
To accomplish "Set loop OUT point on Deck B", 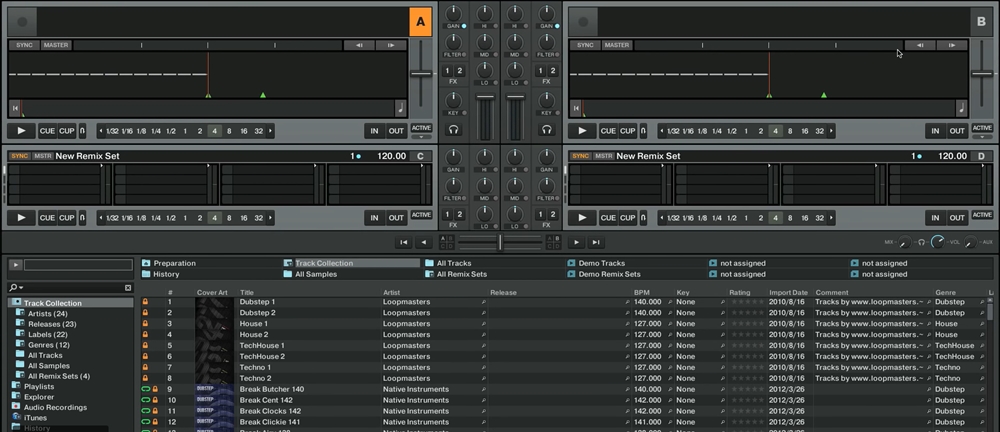I will pos(957,131).
